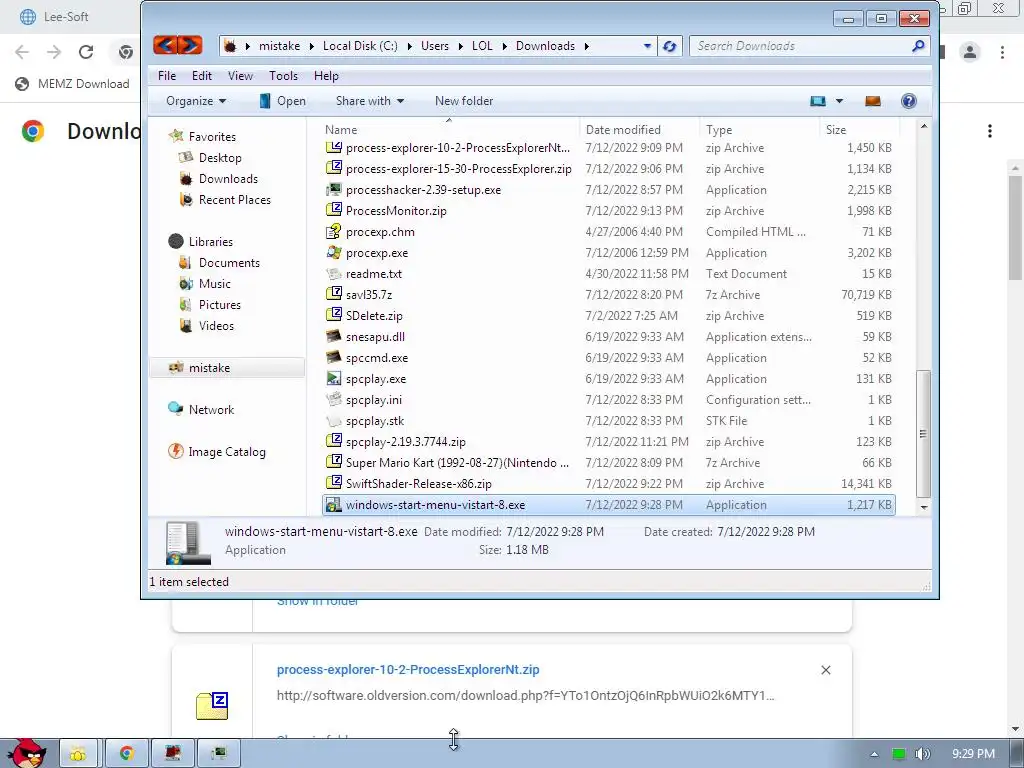1024x768 pixels.
Task: Reload the page in Chrome
Action: pos(86,52)
